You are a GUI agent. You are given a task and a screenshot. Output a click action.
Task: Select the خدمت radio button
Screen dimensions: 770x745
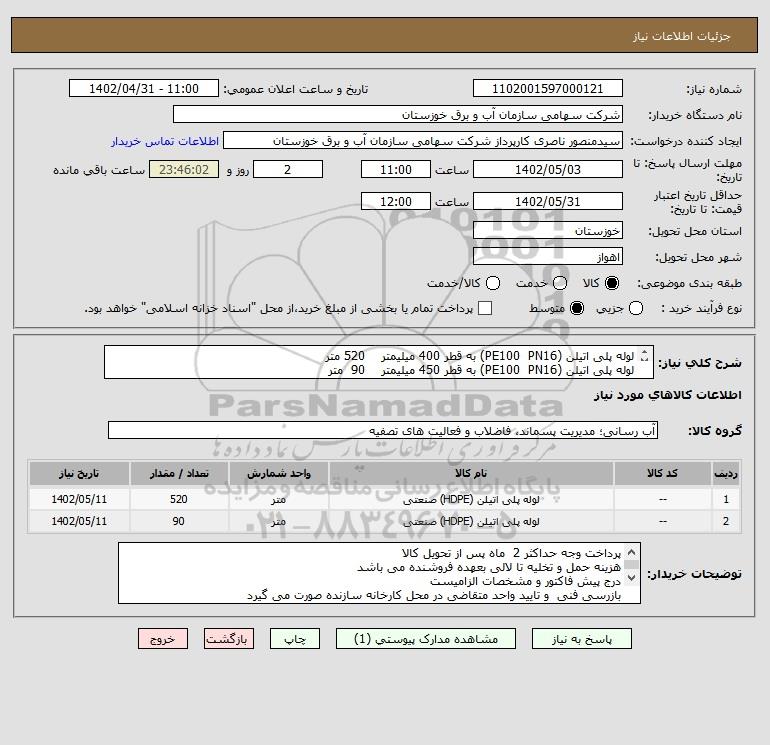[x=560, y=283]
